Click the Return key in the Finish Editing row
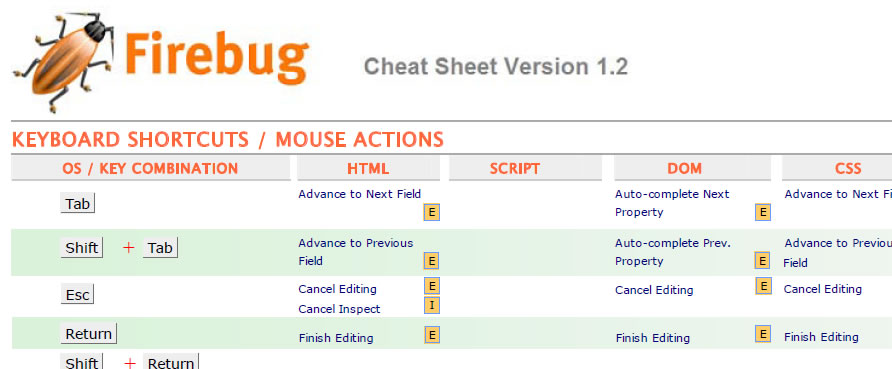Screen dimensions: 892x369 pyautogui.click(x=89, y=334)
